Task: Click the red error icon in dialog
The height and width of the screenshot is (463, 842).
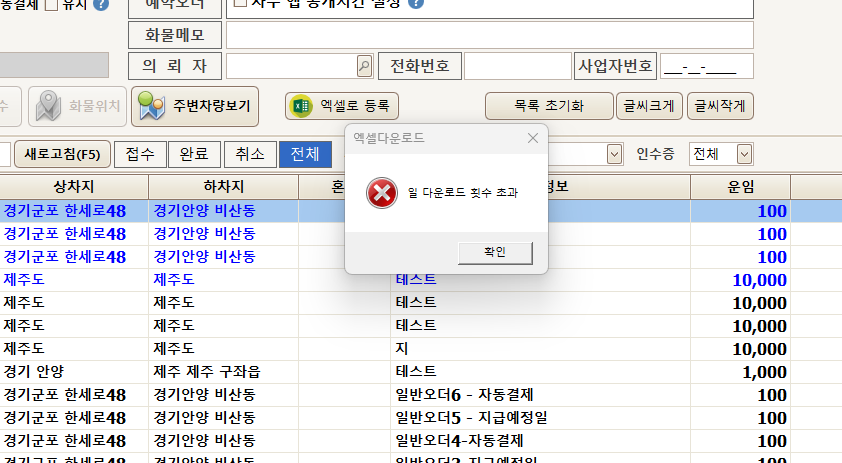Action: [381, 192]
